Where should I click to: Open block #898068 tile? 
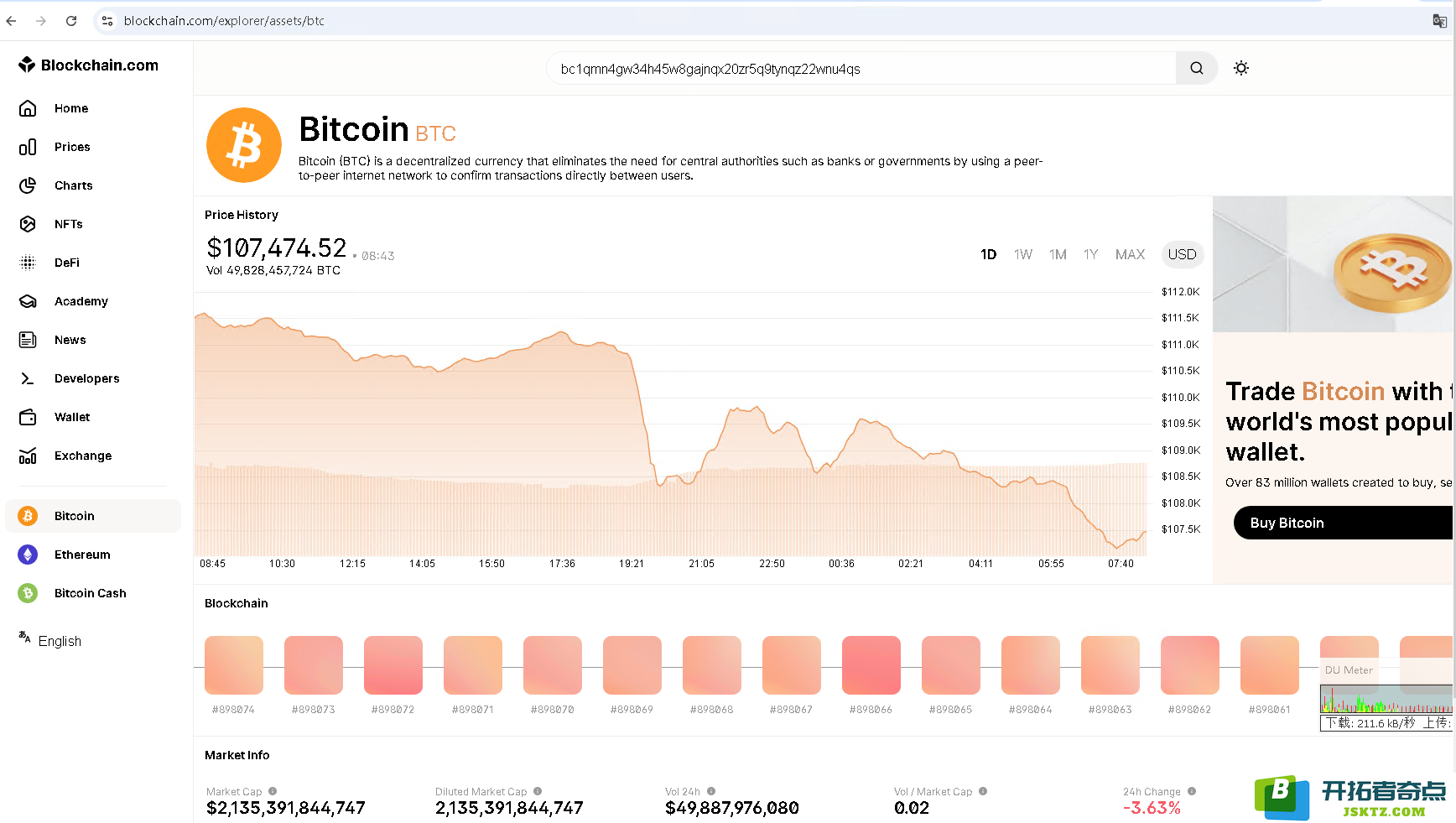(712, 664)
